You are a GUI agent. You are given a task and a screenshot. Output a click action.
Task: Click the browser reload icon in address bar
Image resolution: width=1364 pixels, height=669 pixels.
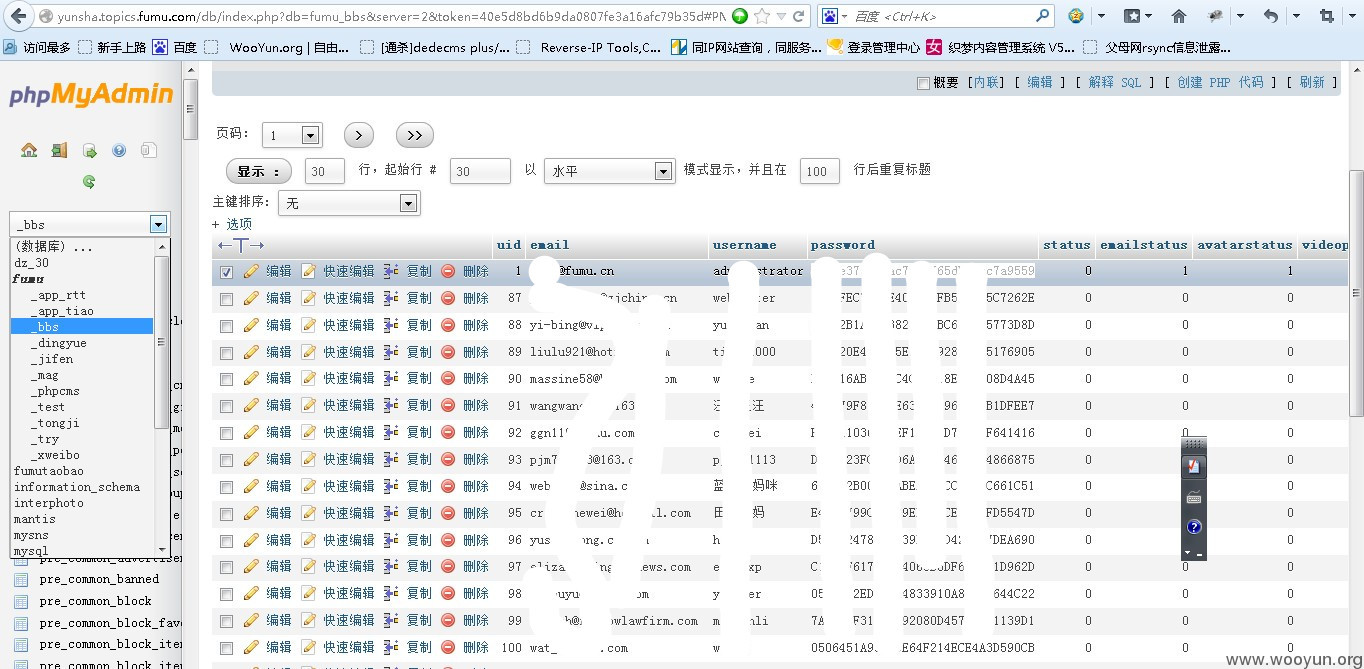(x=800, y=16)
